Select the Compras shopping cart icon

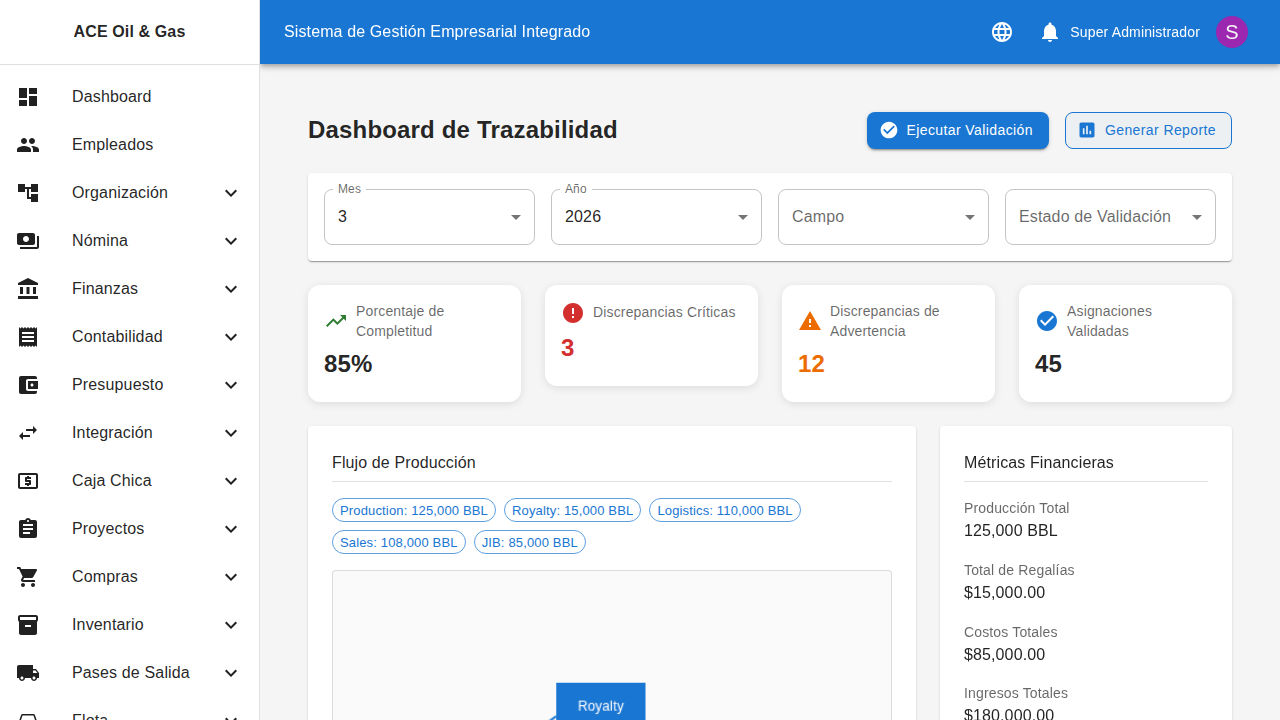click(28, 576)
